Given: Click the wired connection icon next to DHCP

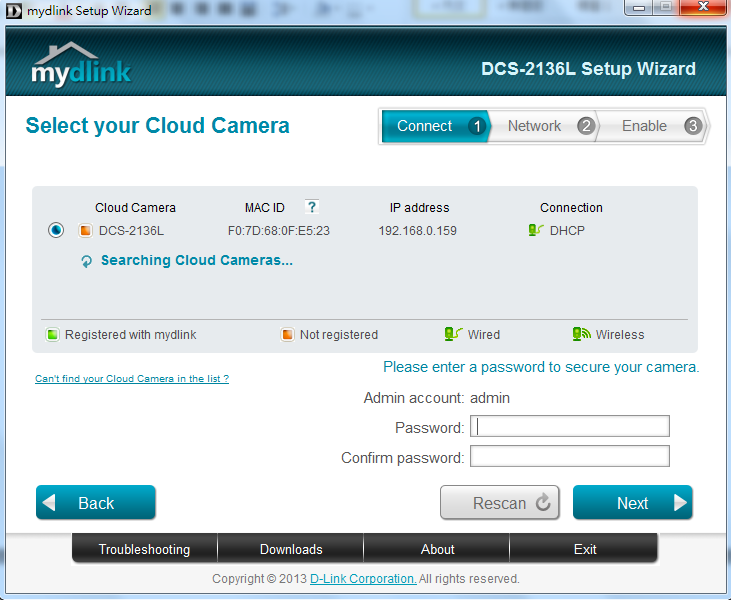Looking at the screenshot, I should [x=536, y=231].
